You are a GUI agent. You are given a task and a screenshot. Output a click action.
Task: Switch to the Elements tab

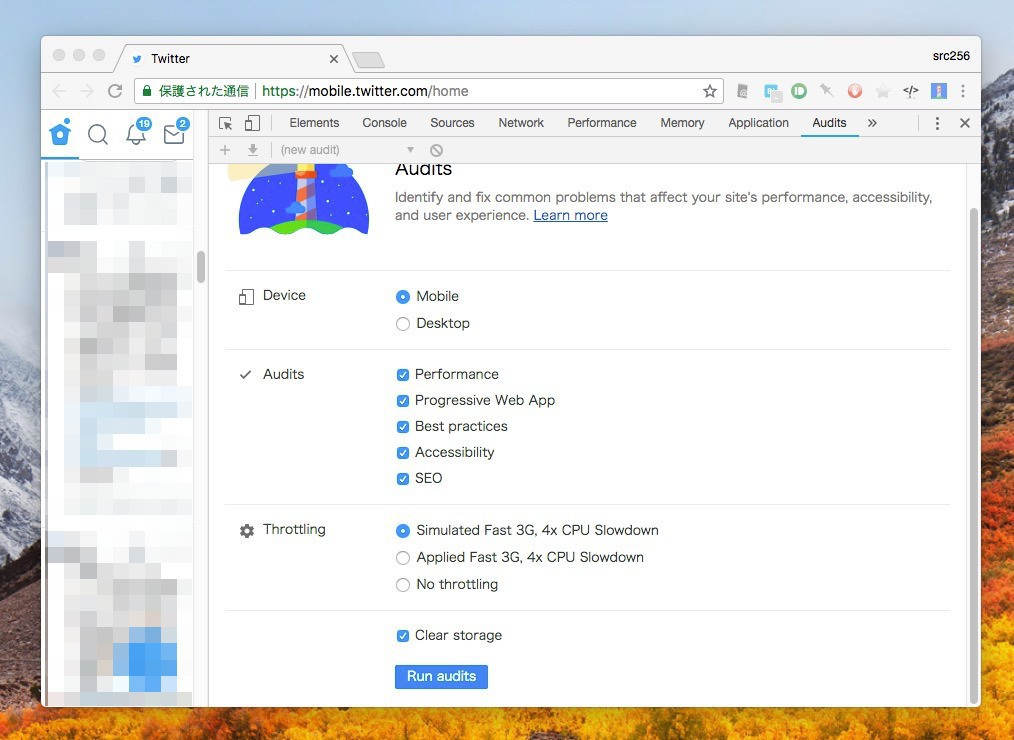tap(314, 123)
